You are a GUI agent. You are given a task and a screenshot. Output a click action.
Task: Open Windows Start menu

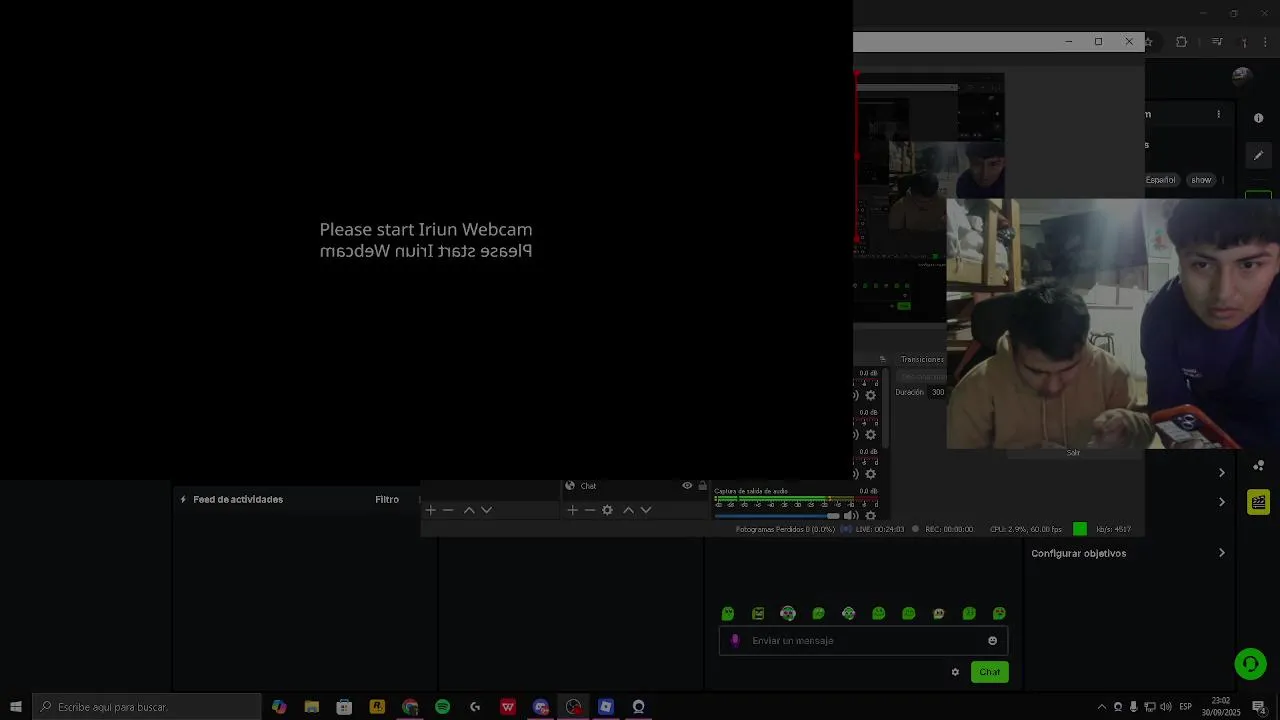pos(15,707)
